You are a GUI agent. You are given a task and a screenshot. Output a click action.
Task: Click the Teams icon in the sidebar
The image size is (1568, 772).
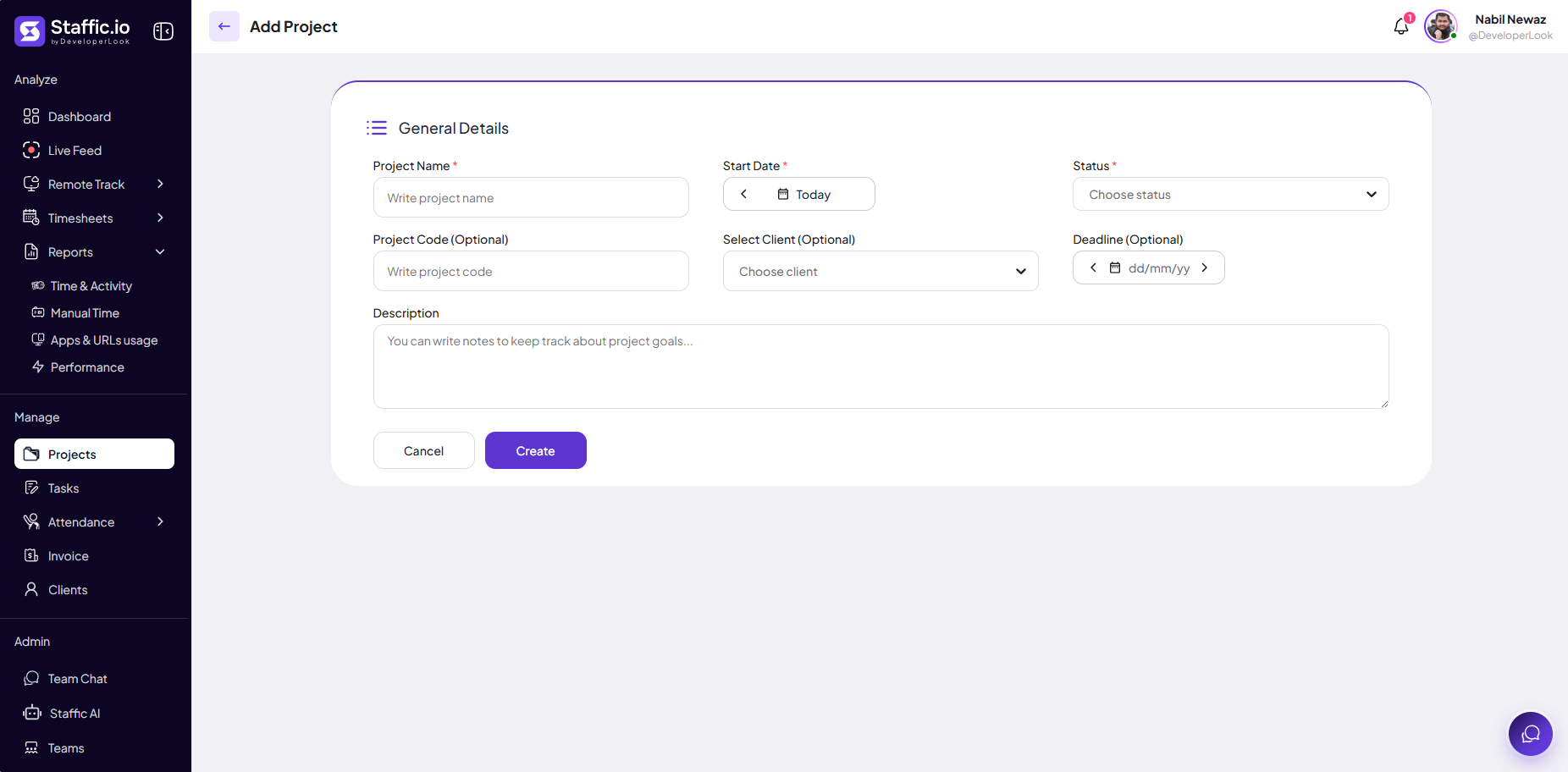(31, 747)
